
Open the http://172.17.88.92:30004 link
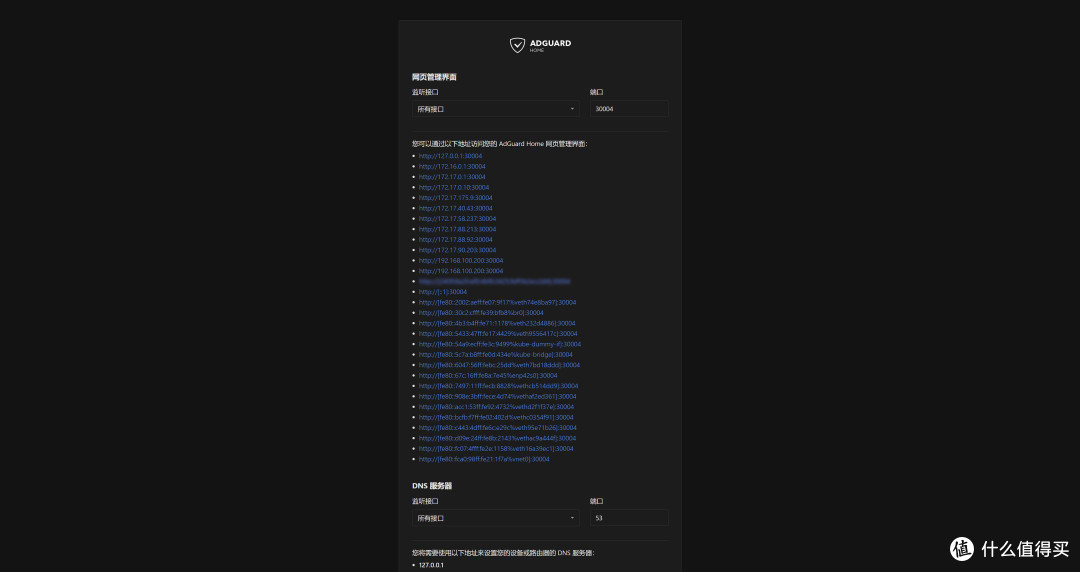[455, 240]
